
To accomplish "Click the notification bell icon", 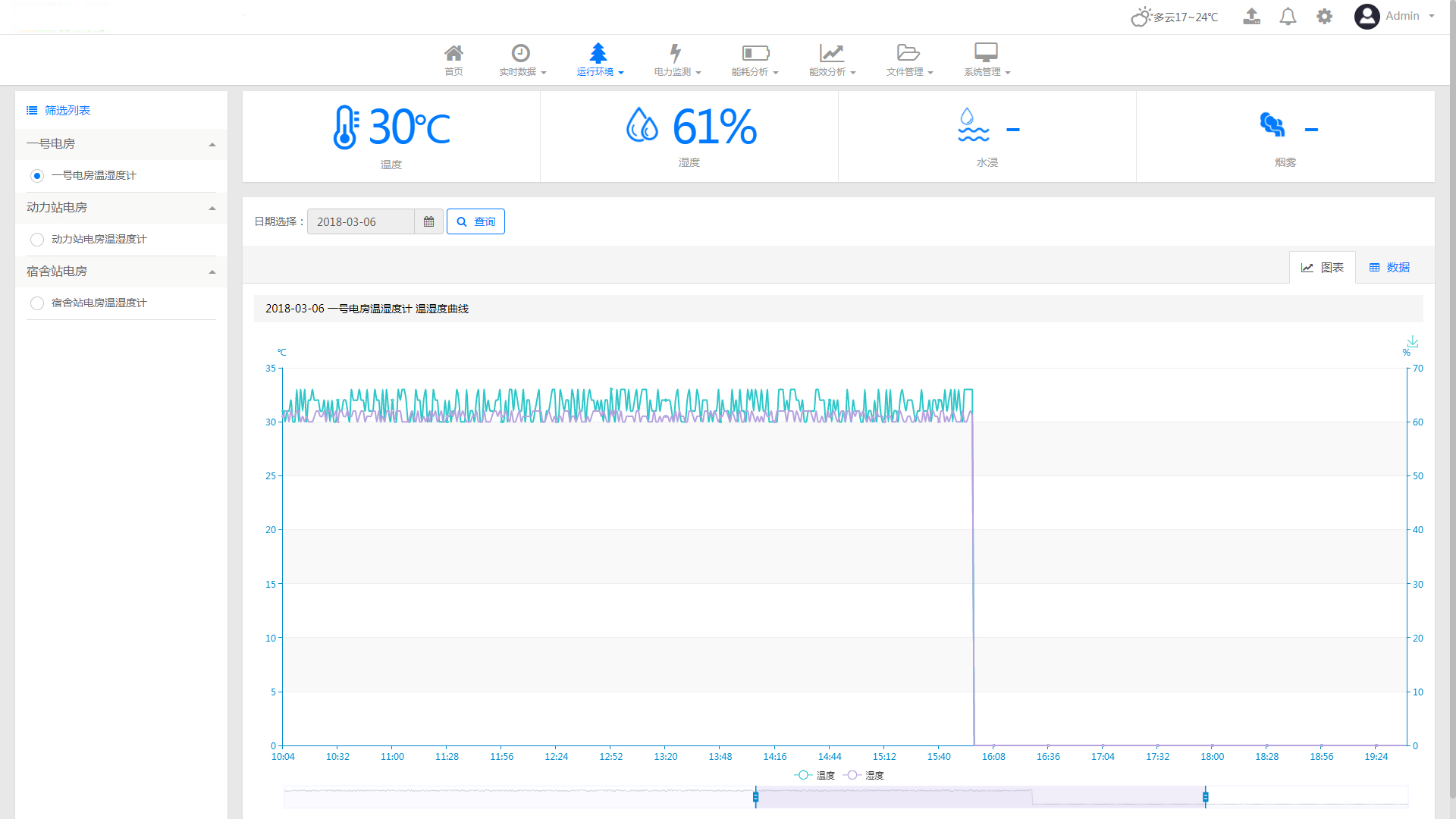I will [x=1288, y=17].
